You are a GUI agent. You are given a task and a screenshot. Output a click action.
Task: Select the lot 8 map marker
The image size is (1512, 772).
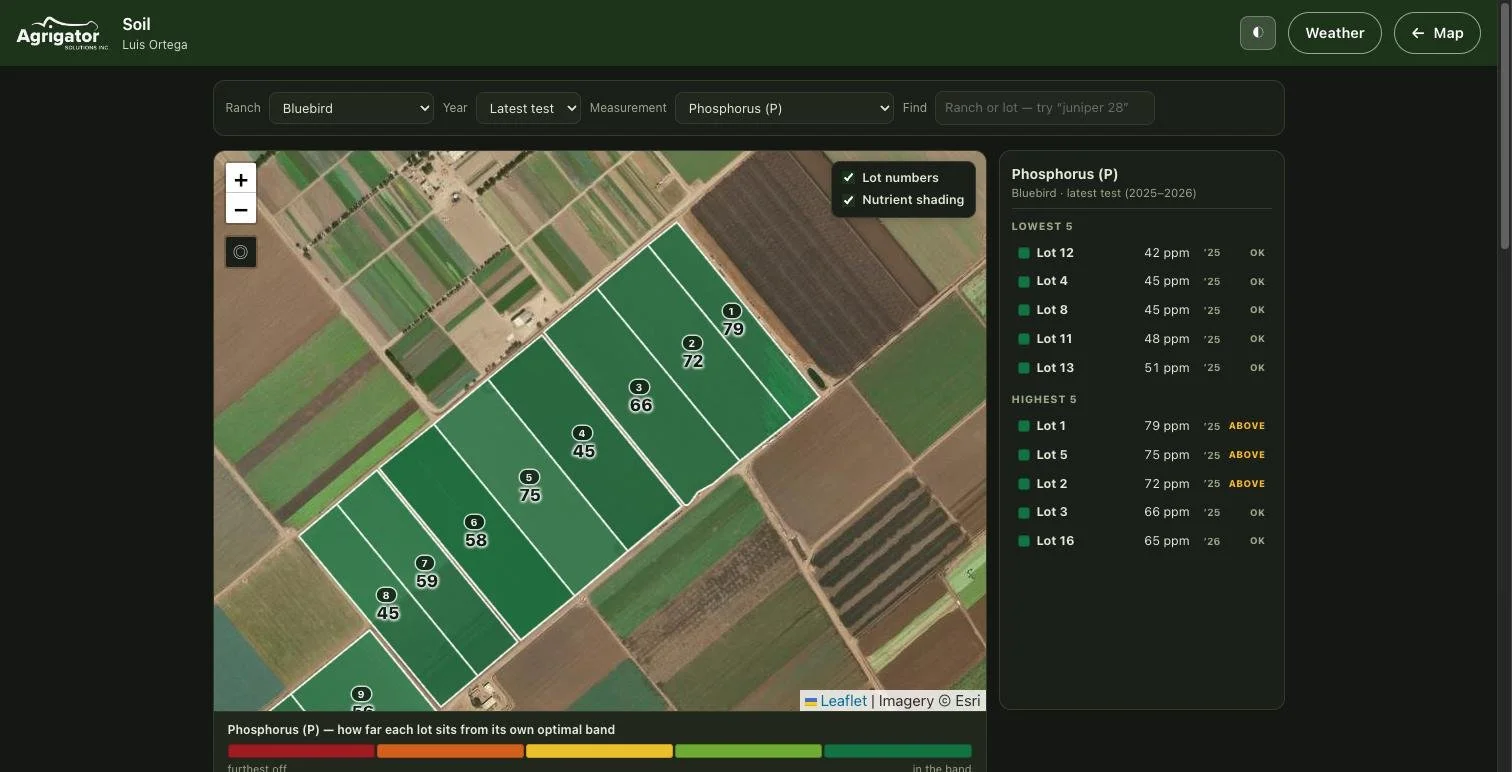(x=386, y=595)
